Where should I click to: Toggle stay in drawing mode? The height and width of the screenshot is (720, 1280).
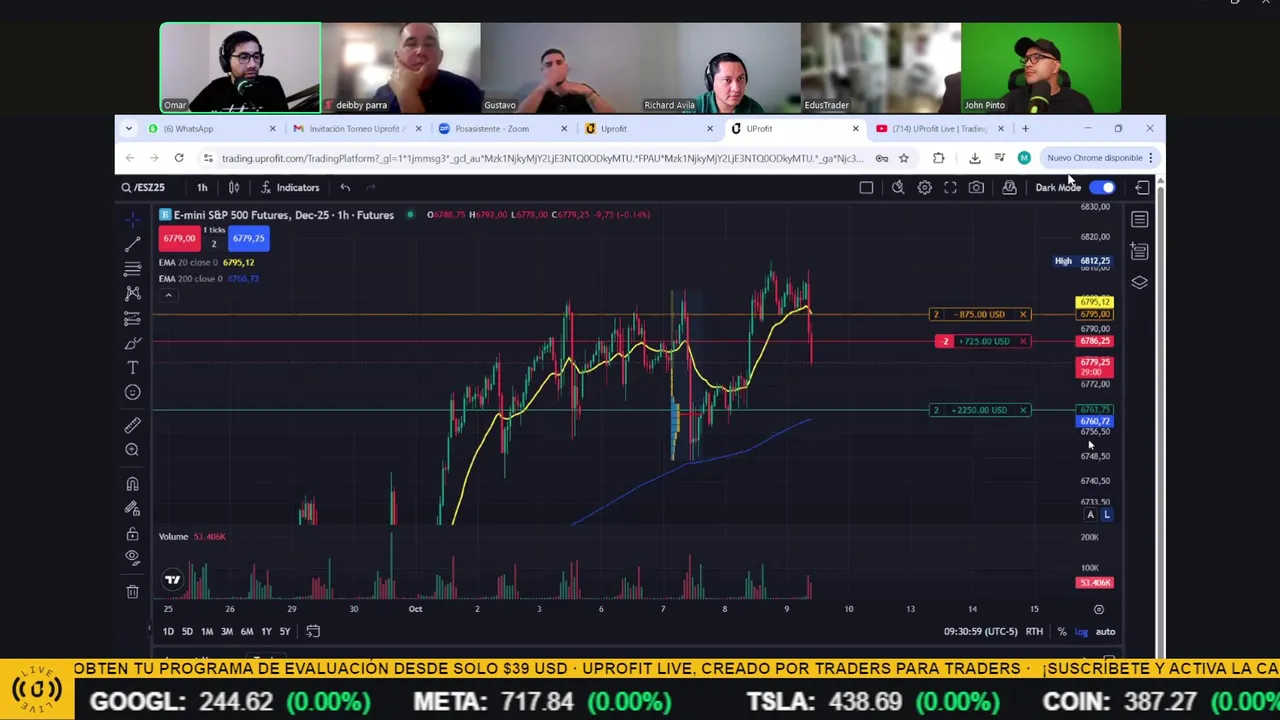pyautogui.click(x=132, y=509)
